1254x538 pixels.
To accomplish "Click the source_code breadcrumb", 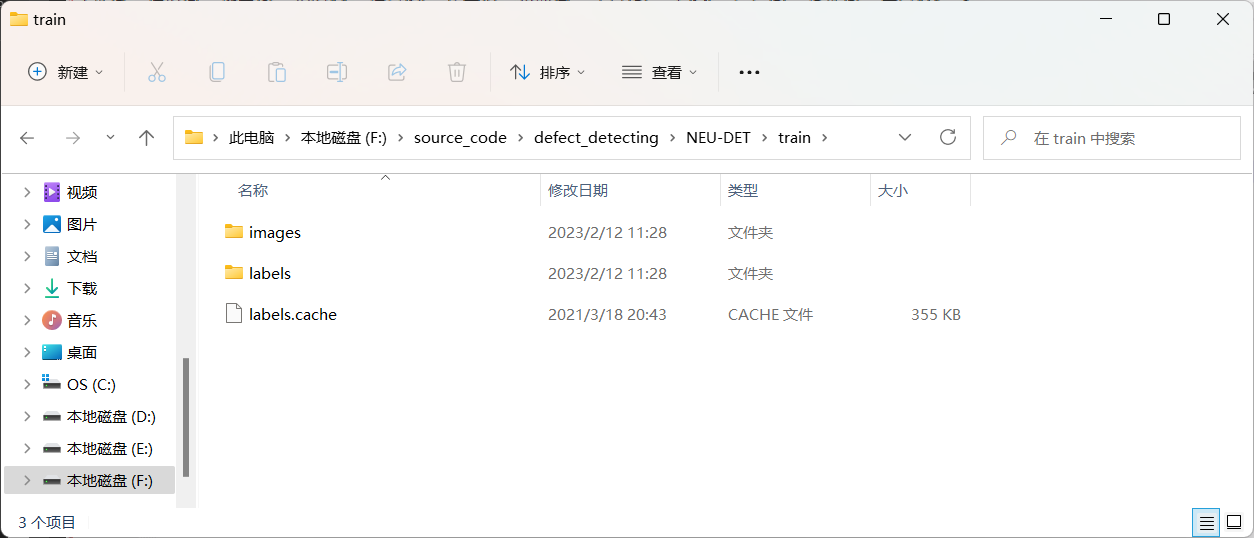I will pos(460,138).
